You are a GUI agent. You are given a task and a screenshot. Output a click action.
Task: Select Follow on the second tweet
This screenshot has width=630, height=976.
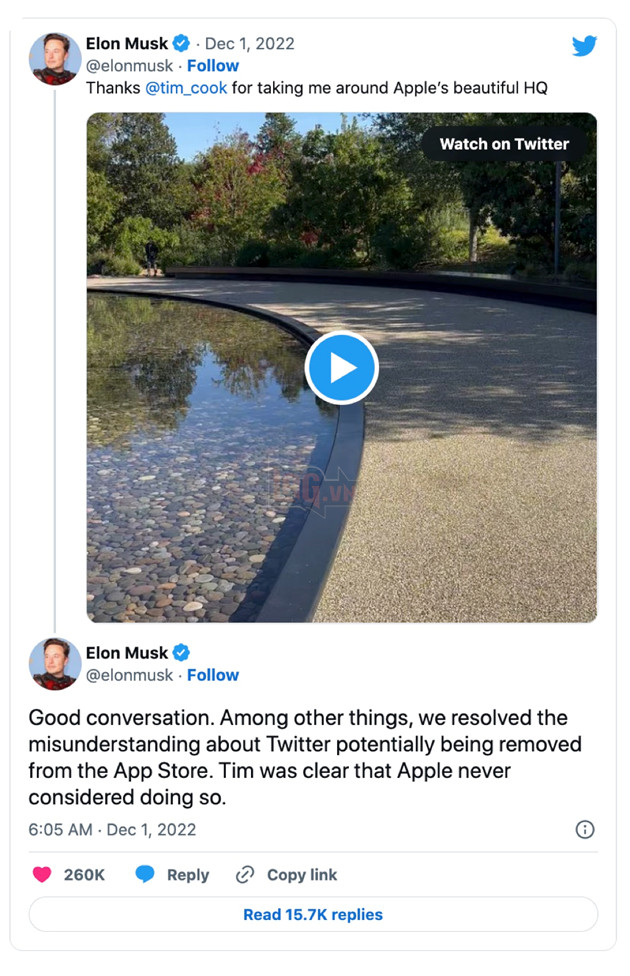[213, 675]
